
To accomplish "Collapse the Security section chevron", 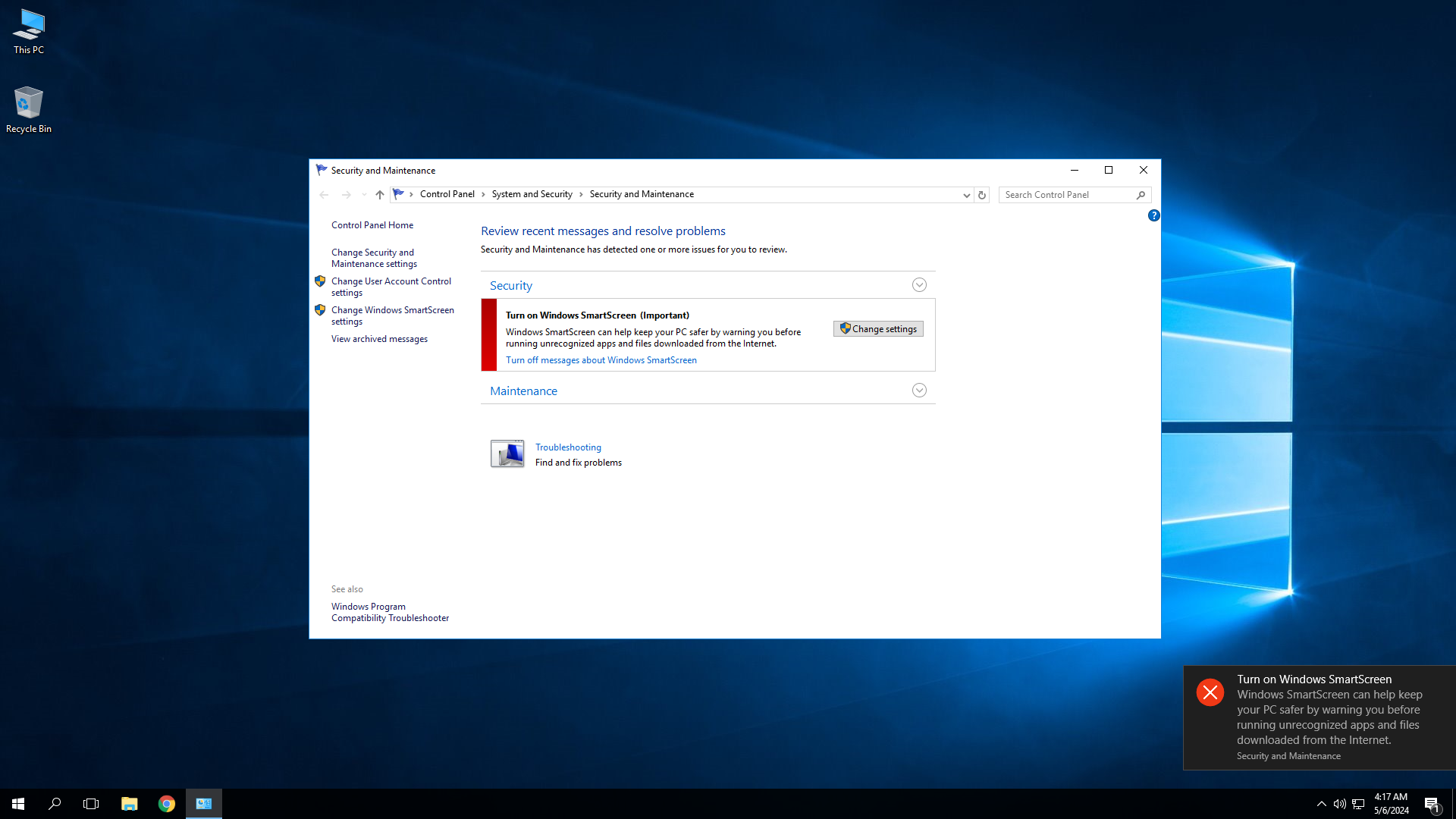I will (x=919, y=285).
